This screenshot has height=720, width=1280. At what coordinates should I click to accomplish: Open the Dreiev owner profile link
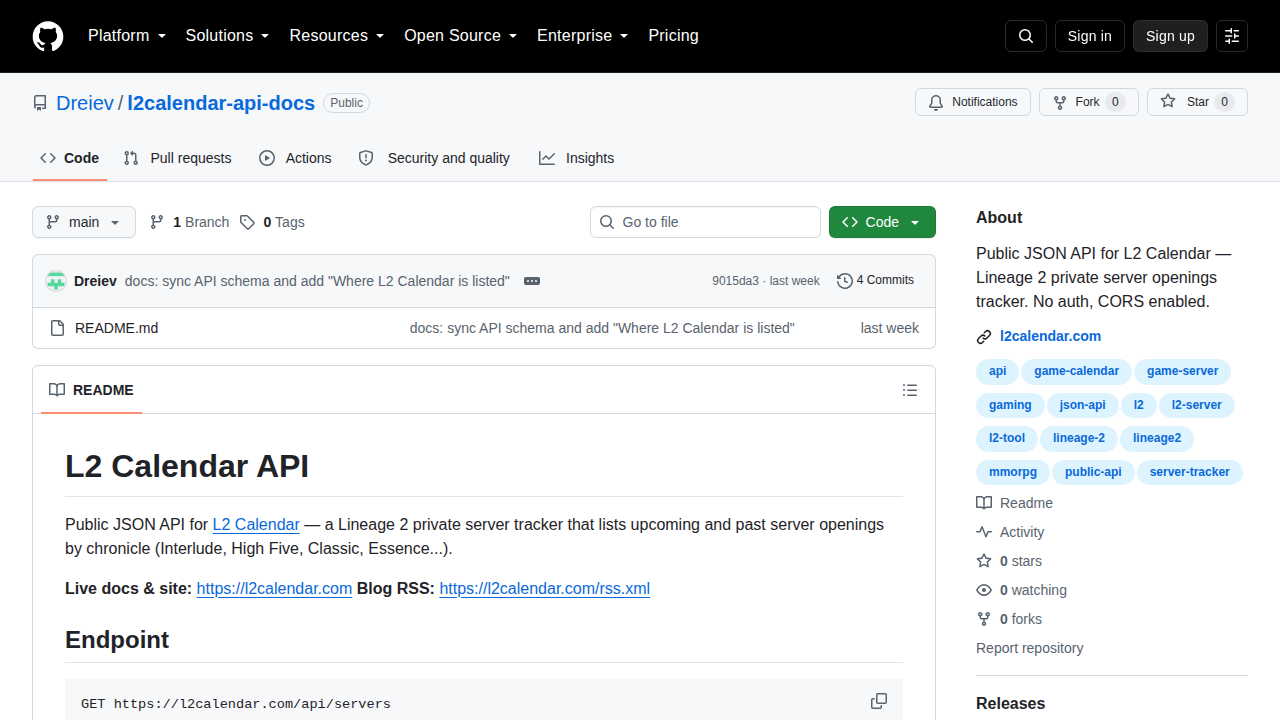tap(85, 103)
